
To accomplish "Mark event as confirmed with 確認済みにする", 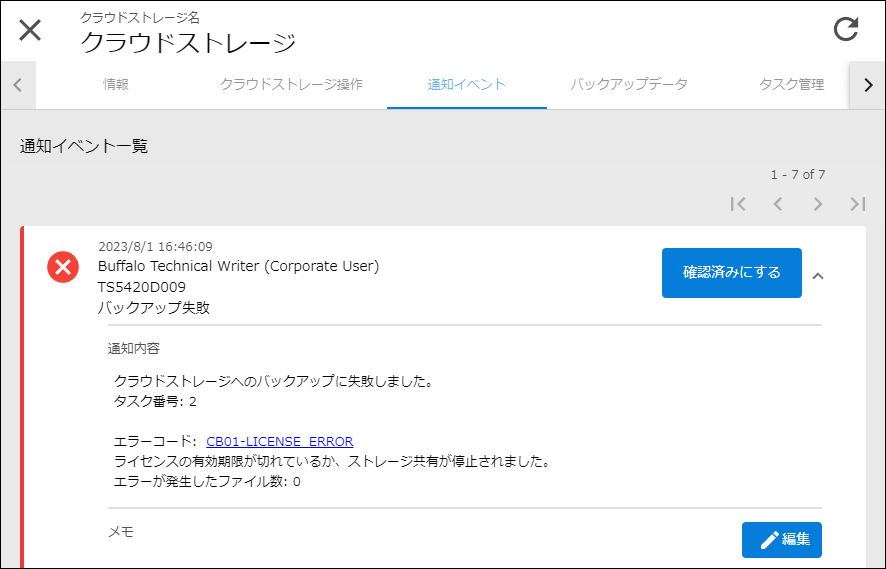I will click(x=732, y=273).
